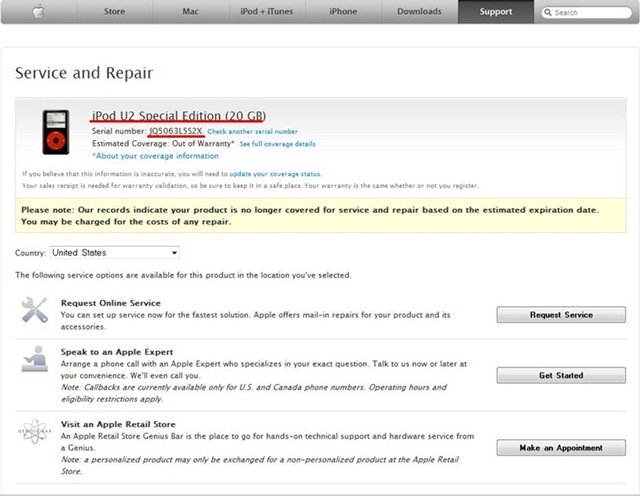
Task: Open the Downloads navigation tab
Action: point(420,11)
